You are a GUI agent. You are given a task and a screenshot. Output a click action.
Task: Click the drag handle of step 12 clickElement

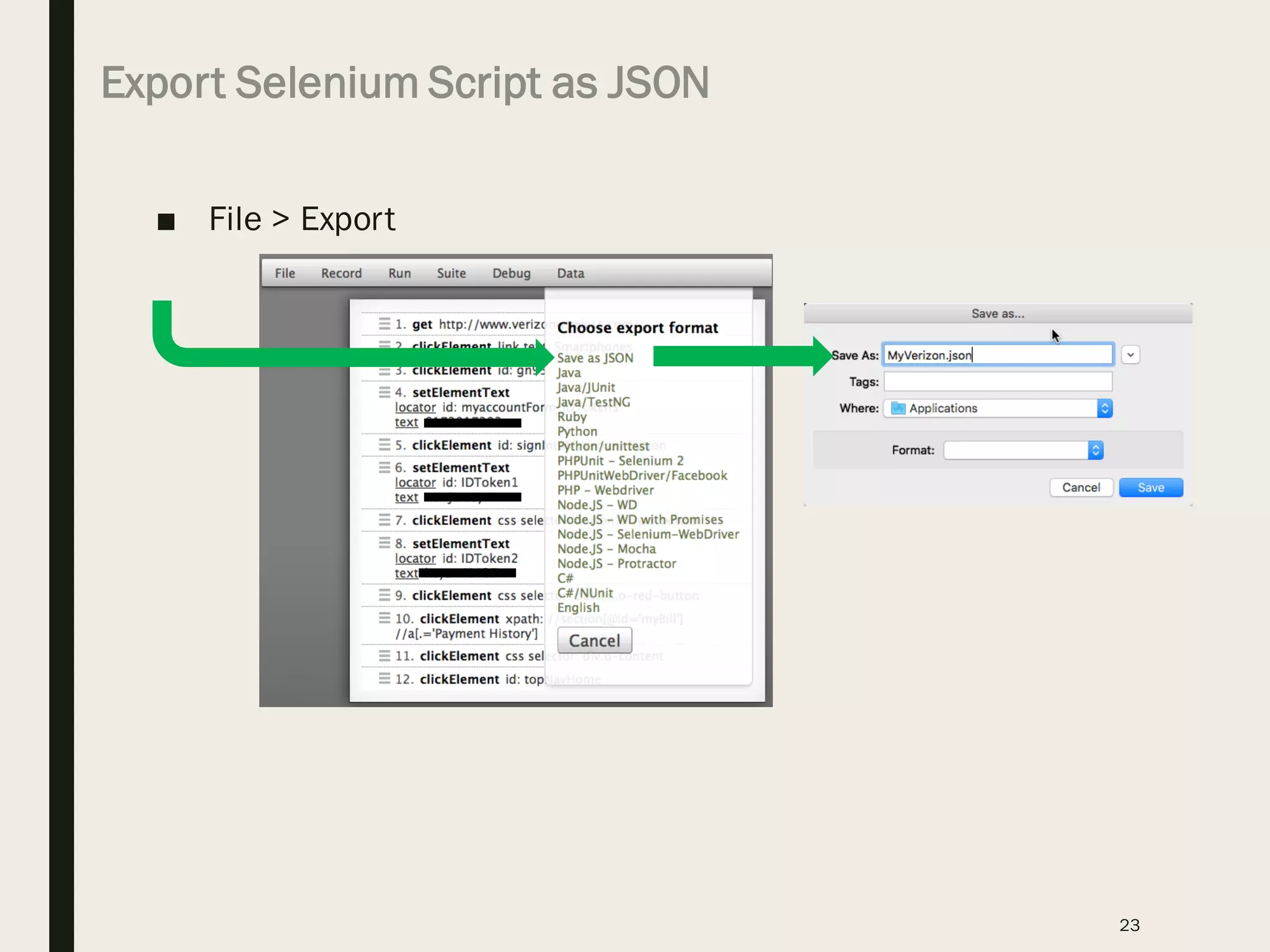[x=384, y=679]
